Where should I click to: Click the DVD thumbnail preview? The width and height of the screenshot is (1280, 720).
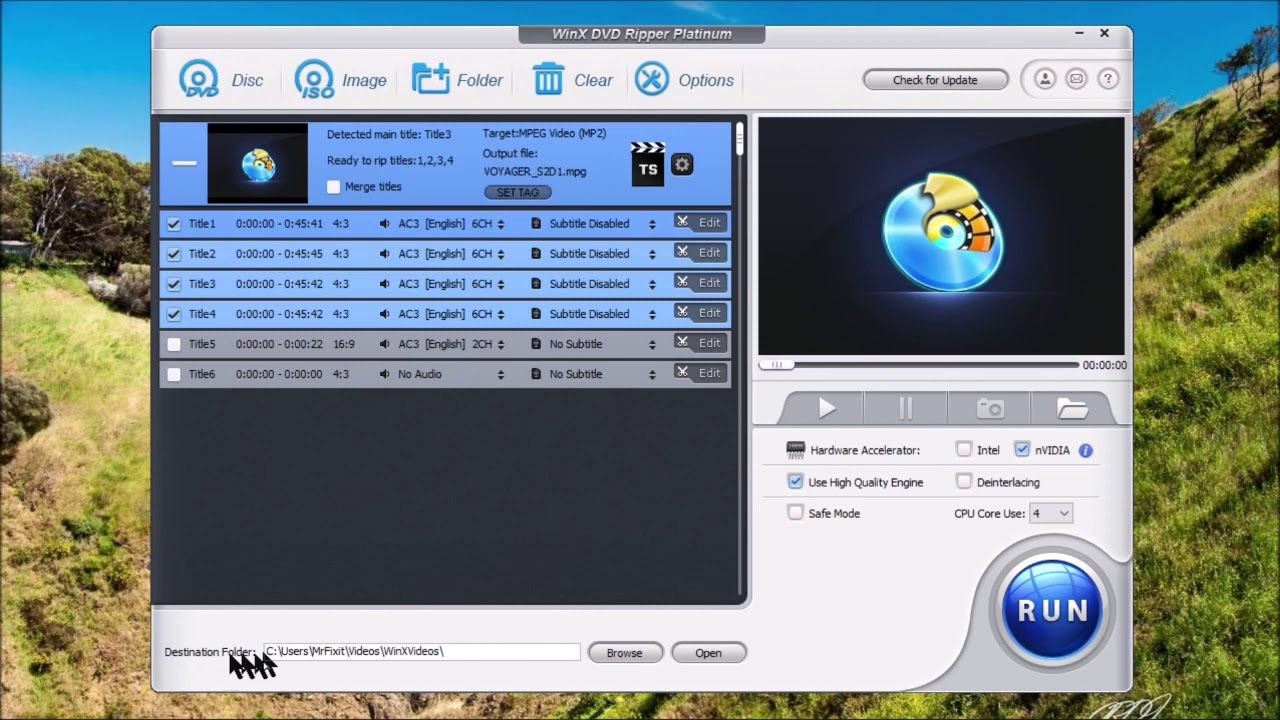tap(257, 163)
